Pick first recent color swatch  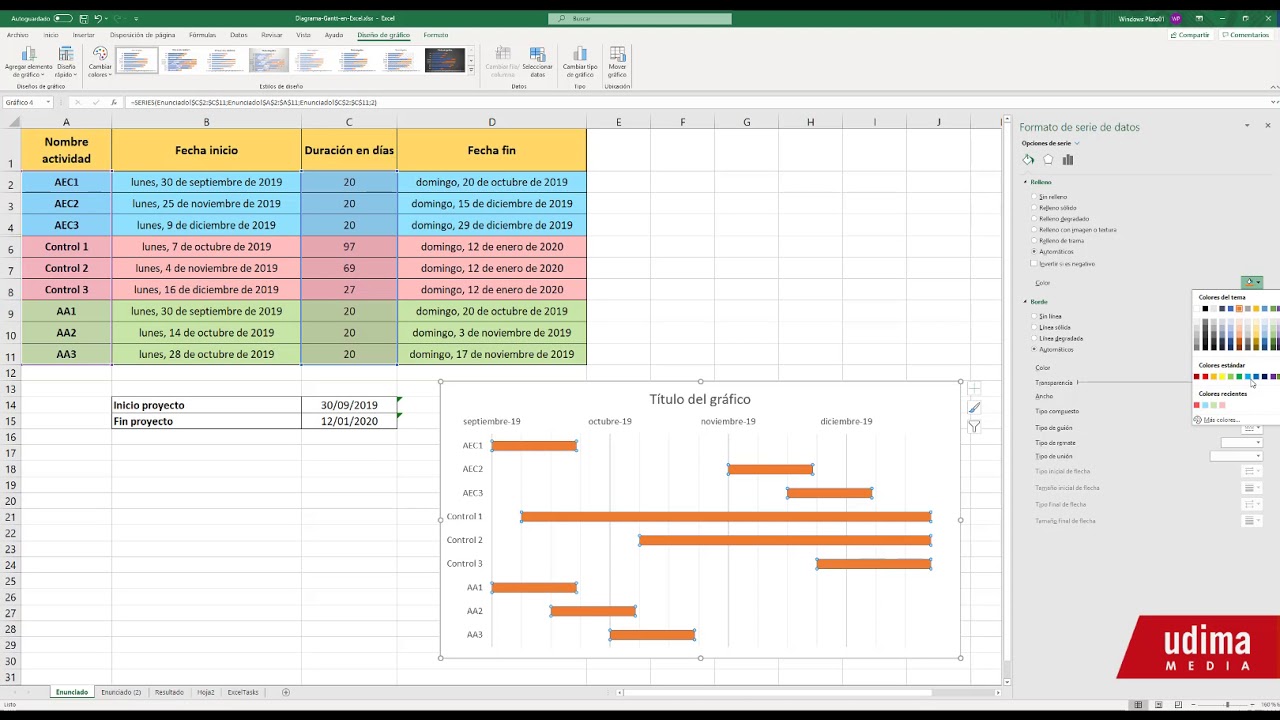click(x=1197, y=405)
